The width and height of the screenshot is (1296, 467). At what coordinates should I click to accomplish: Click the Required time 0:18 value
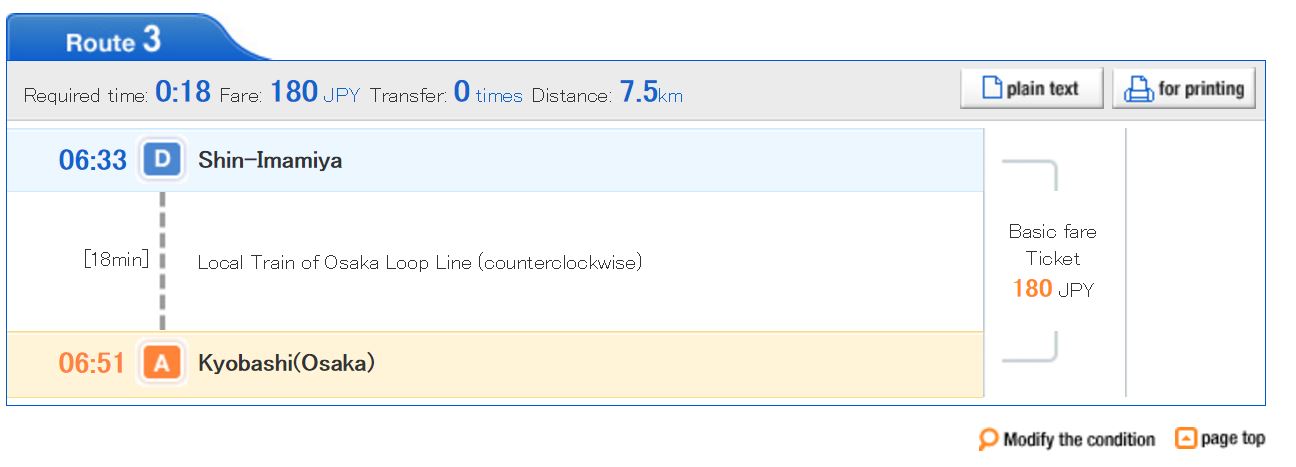tap(183, 93)
